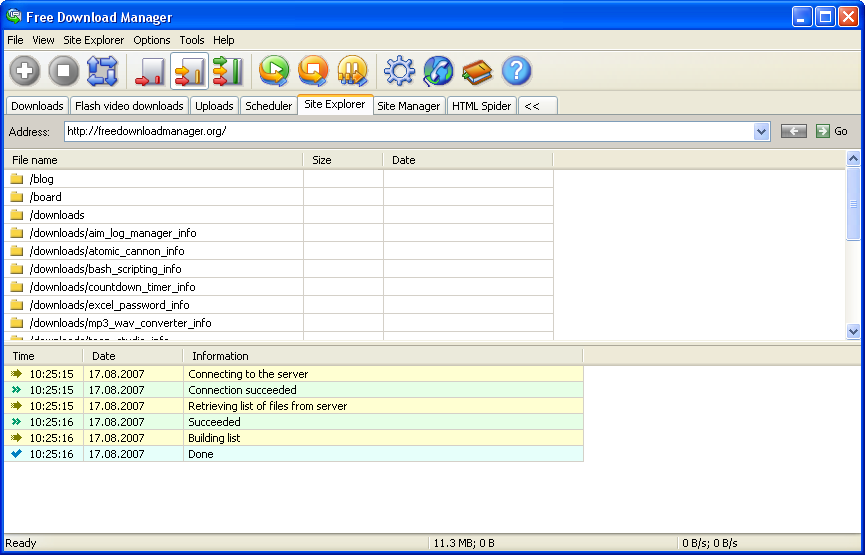865x555 pixels.
Task: Click the 'Ready' status bar text
Action: pos(21,543)
